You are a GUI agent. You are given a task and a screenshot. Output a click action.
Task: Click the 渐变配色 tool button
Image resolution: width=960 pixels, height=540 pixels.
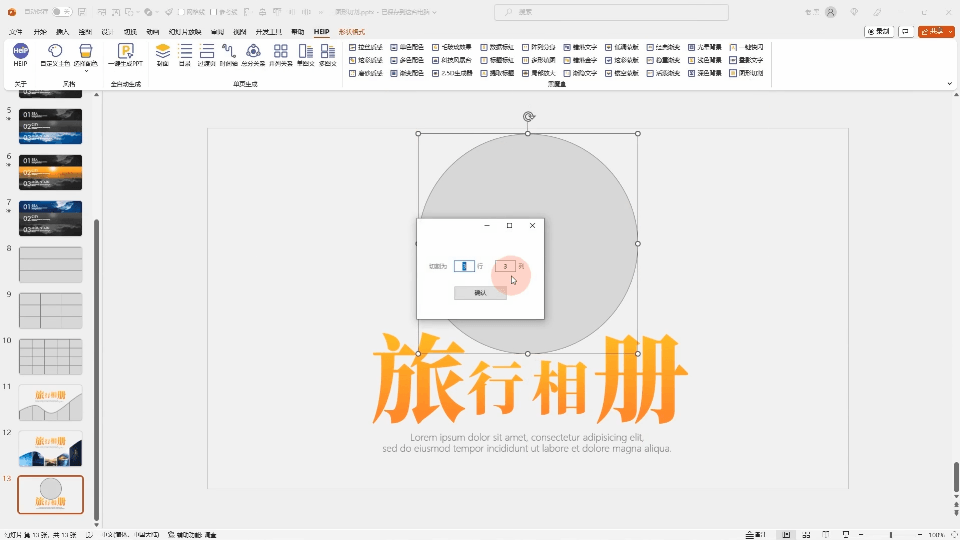[407, 73]
